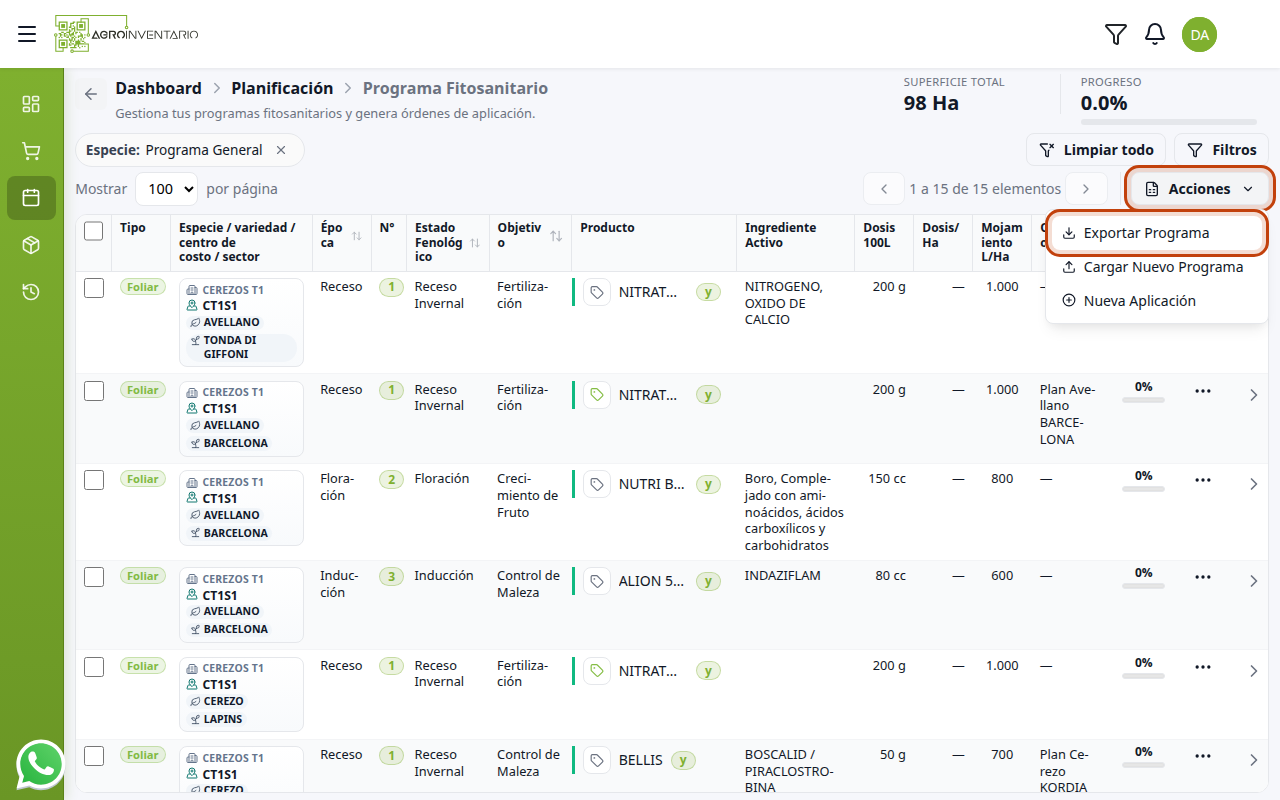Open three-dots menu for Inducción row
The width and height of the screenshot is (1280, 800).
click(1203, 577)
